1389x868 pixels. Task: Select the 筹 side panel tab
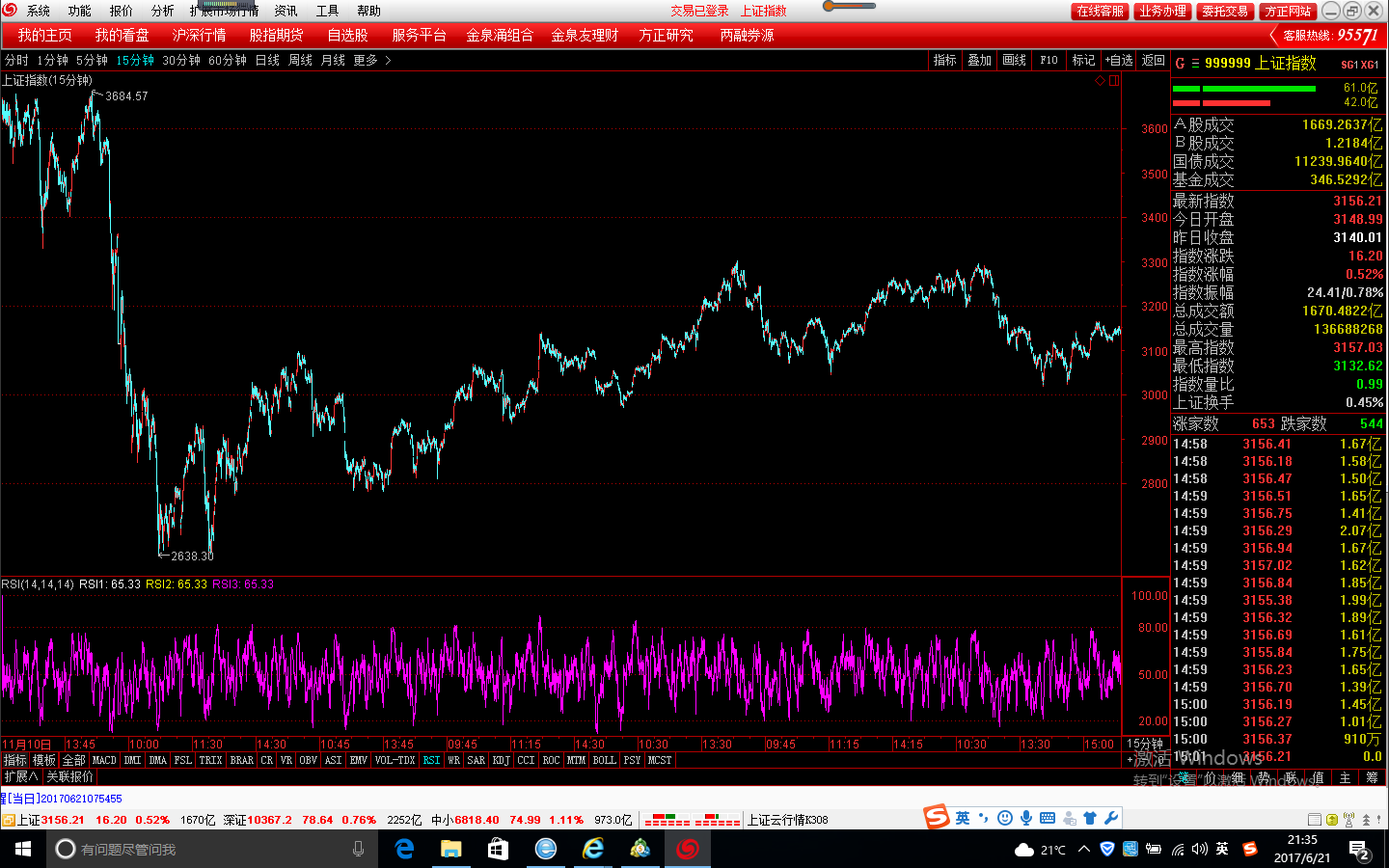pos(1372,777)
